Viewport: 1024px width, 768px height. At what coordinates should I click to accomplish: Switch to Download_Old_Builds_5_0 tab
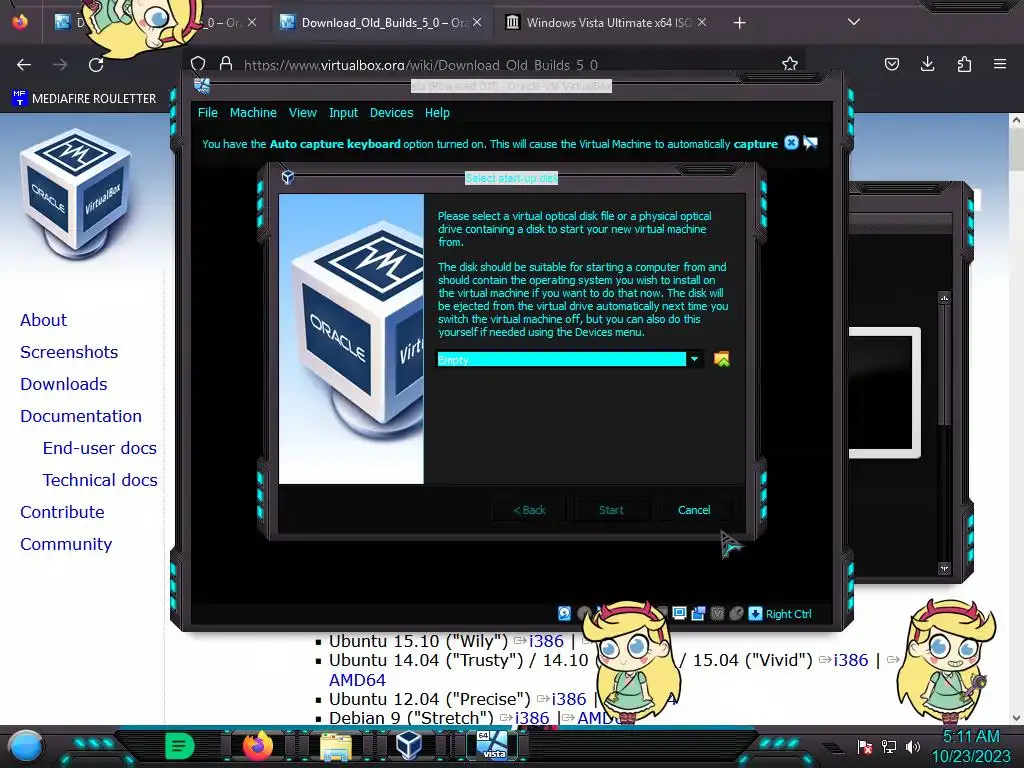[382, 22]
